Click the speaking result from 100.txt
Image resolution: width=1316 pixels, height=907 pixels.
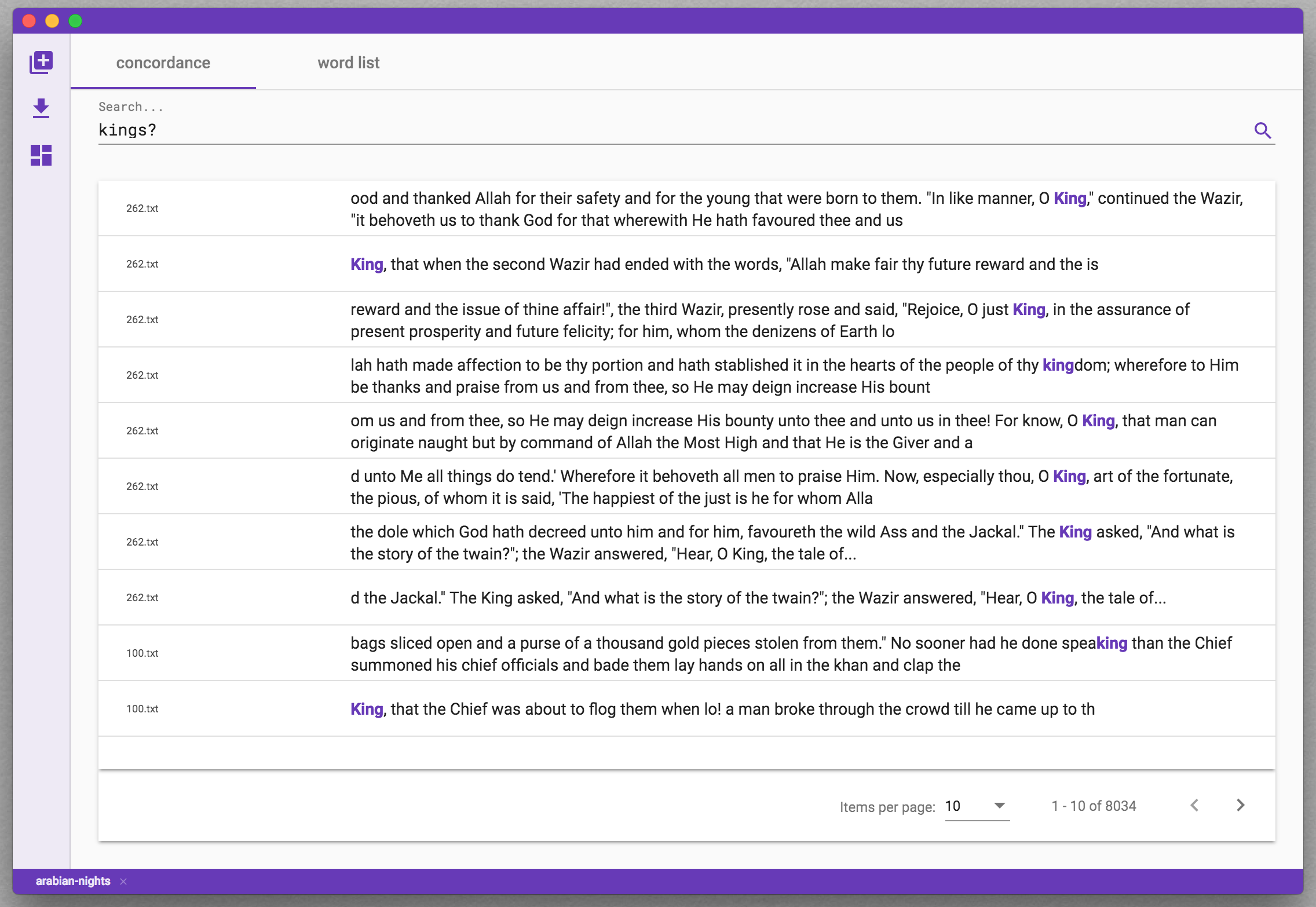point(686,653)
